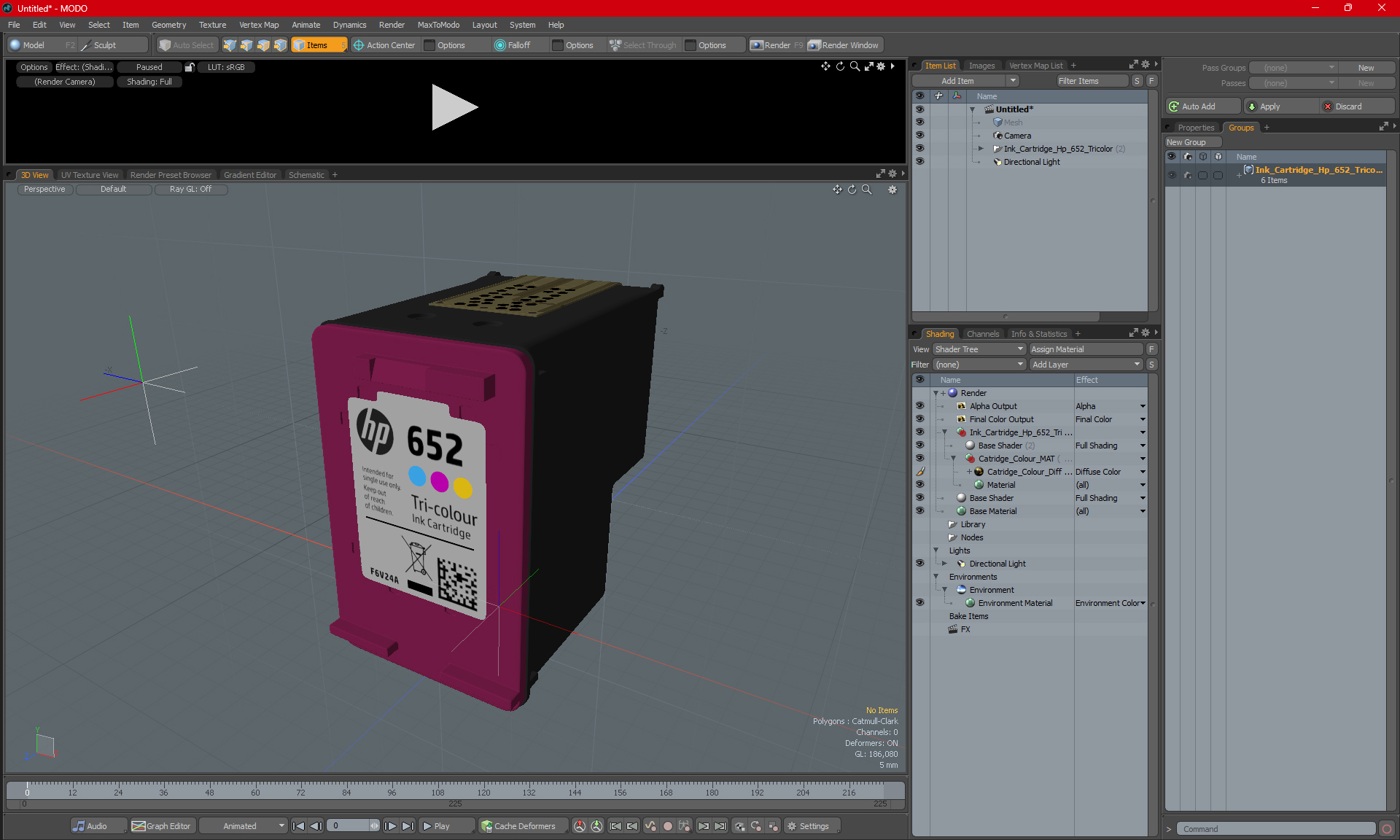1400x840 pixels.
Task: Toggle visibility of Camera item
Action: coord(919,136)
